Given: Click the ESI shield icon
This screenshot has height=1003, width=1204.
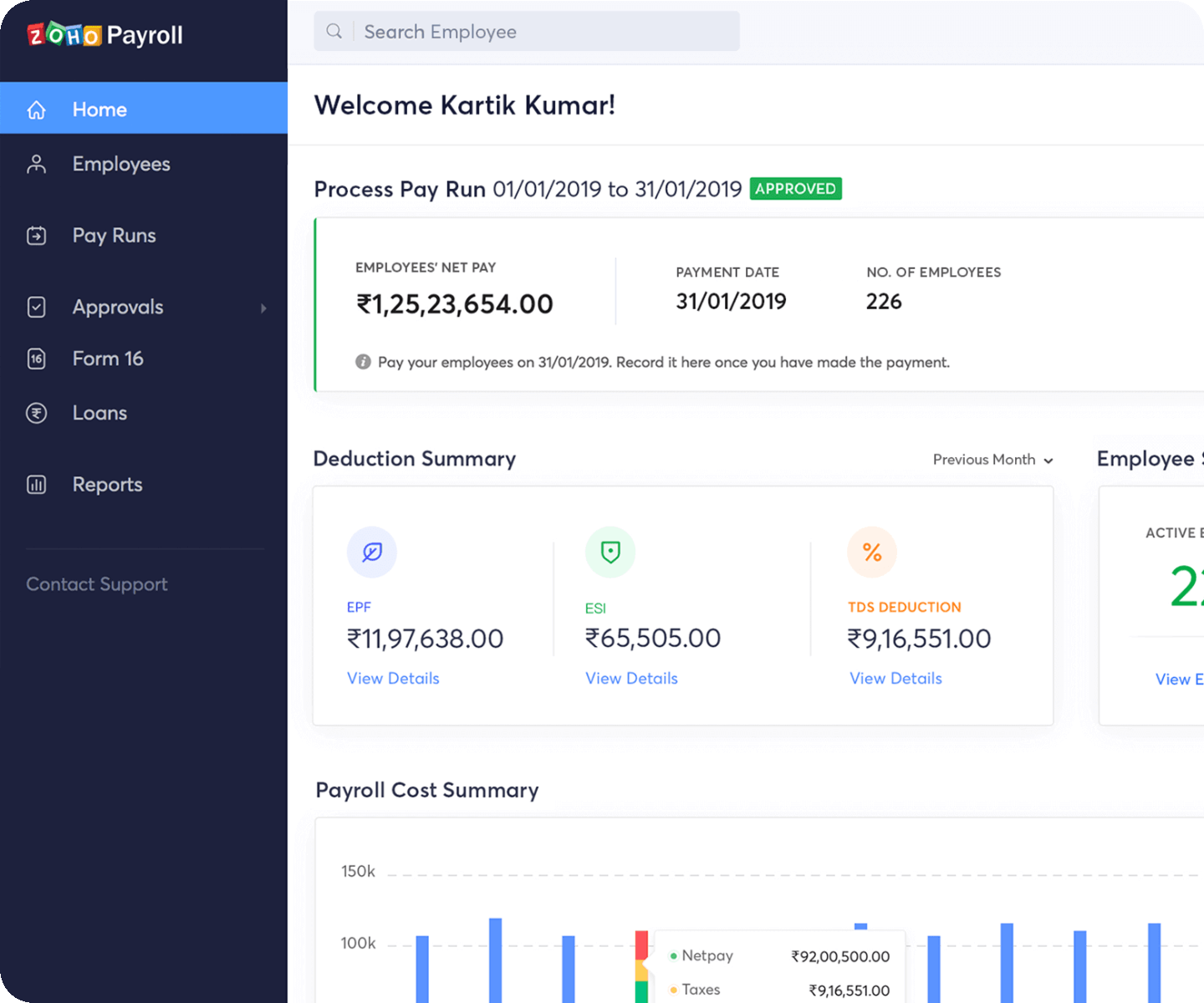Looking at the screenshot, I should [610, 552].
